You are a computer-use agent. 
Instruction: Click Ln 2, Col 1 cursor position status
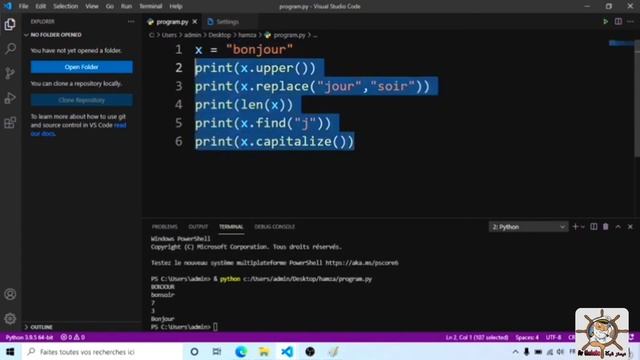click(477, 337)
